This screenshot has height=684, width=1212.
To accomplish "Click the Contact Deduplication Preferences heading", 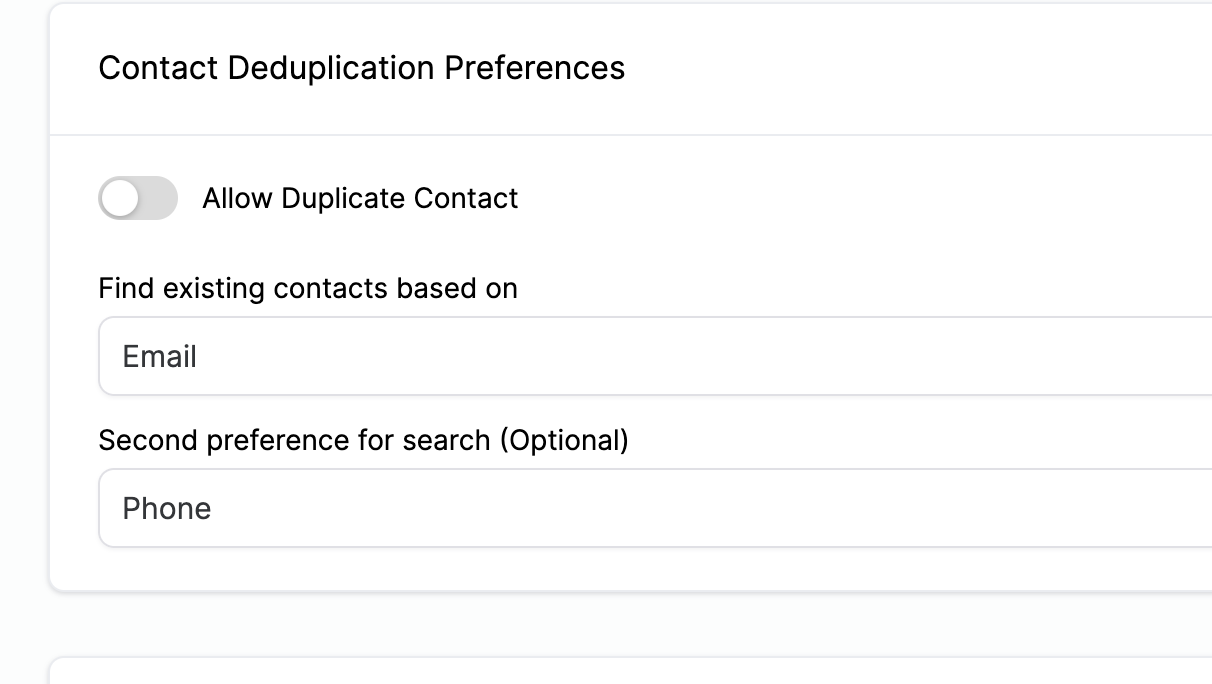I will (x=362, y=68).
